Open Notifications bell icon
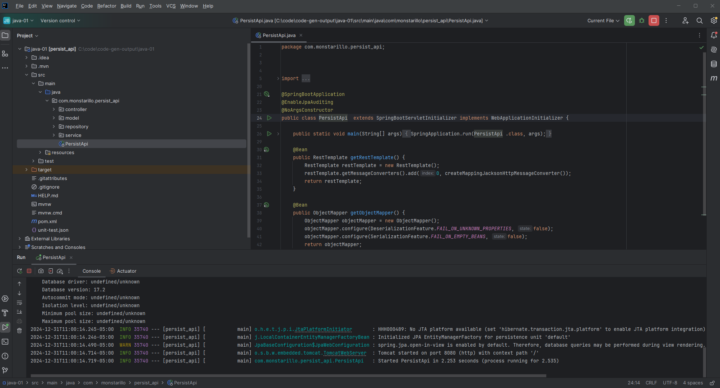The width and height of the screenshot is (720, 388). click(x=714, y=35)
